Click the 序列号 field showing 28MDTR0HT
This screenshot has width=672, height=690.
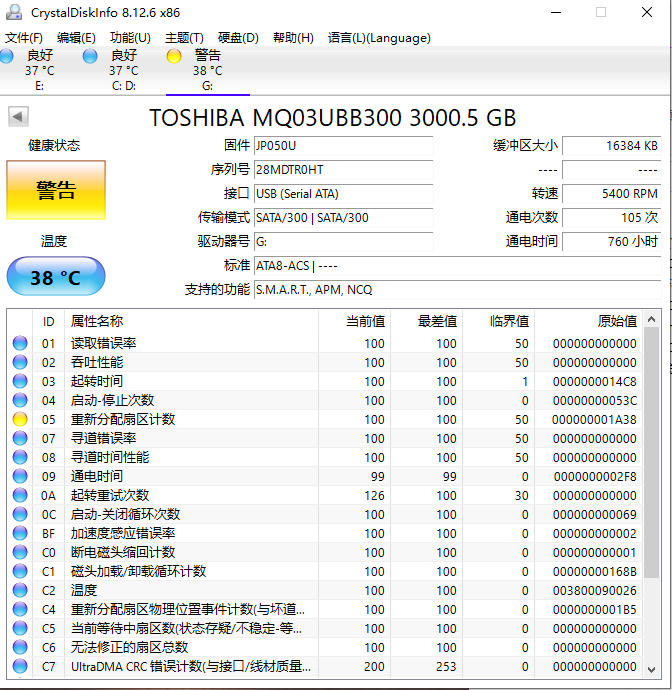coord(343,170)
